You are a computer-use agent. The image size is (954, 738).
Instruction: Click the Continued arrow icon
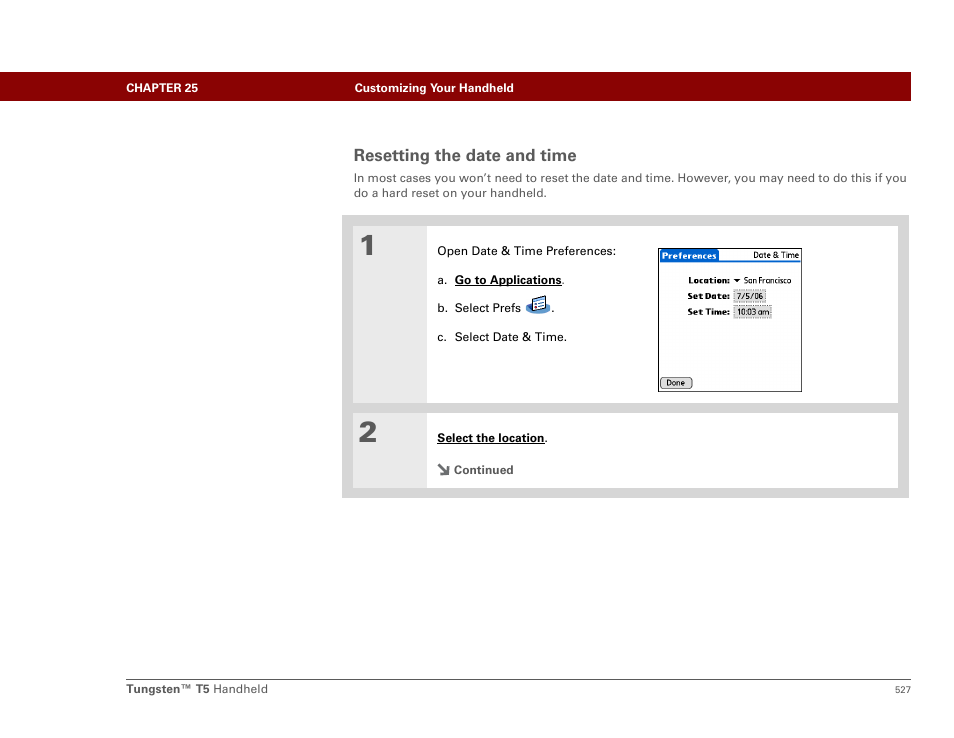click(444, 470)
